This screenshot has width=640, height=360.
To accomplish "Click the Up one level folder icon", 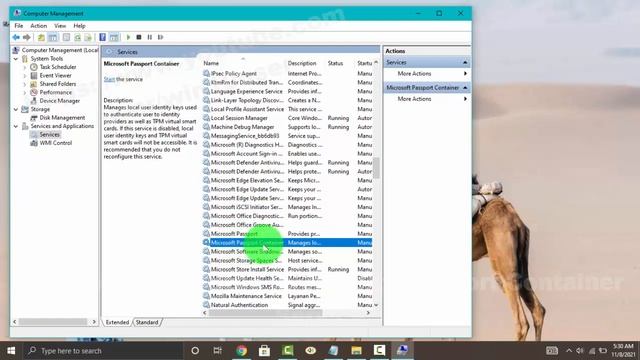I will 41,37.
